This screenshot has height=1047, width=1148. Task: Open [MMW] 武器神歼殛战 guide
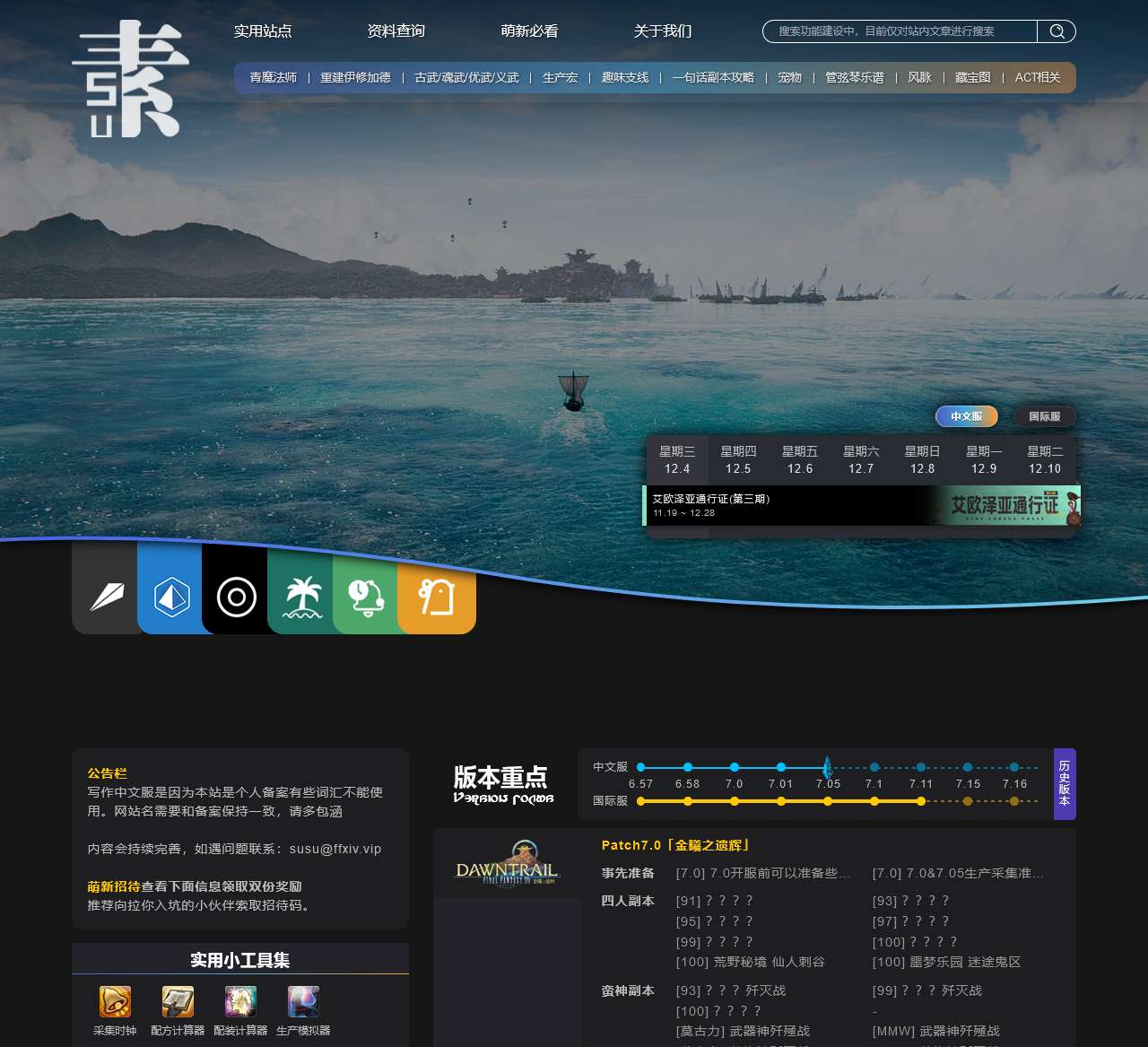tap(935, 1031)
